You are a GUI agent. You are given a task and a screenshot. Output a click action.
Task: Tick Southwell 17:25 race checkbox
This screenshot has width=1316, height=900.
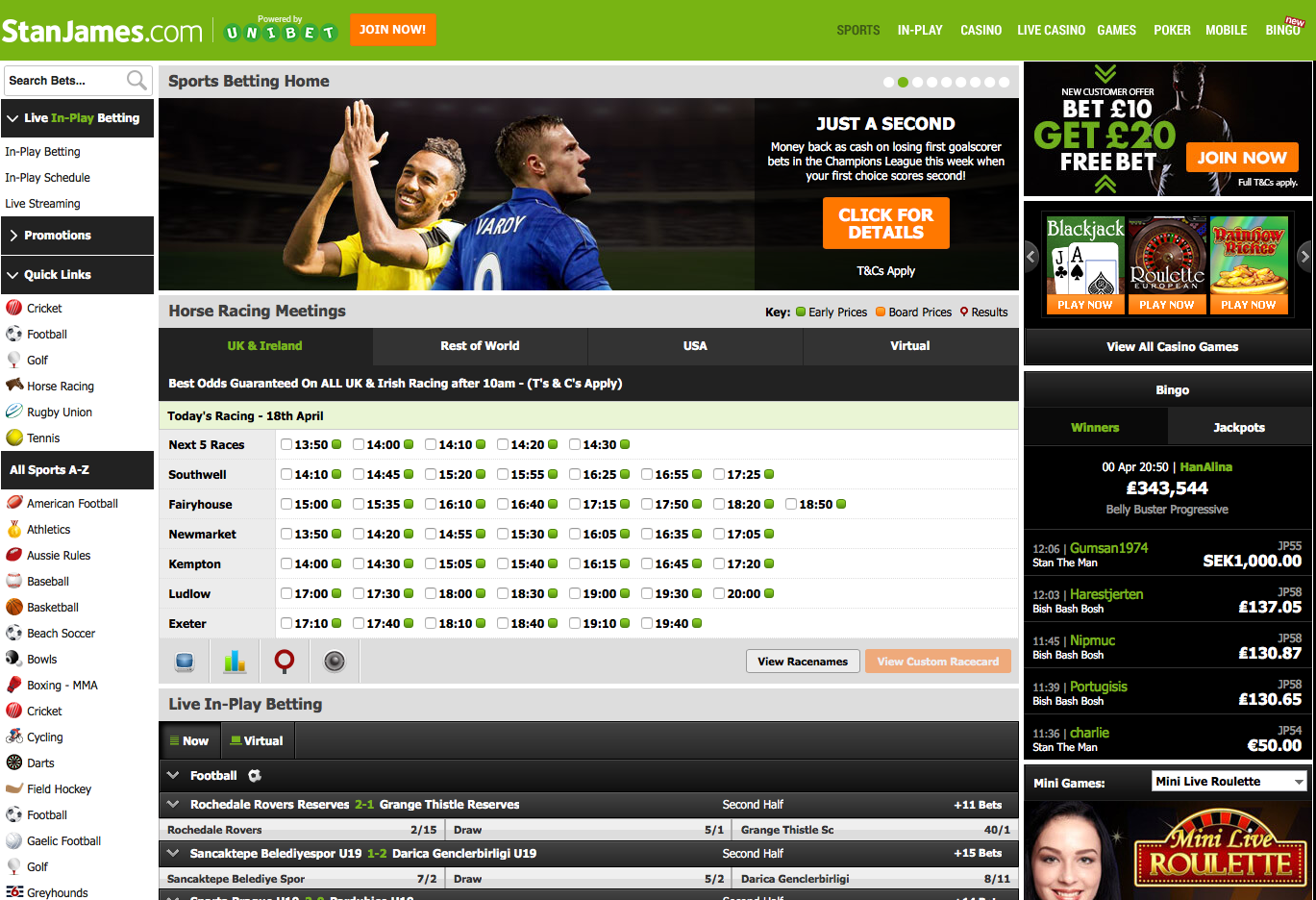(x=719, y=474)
